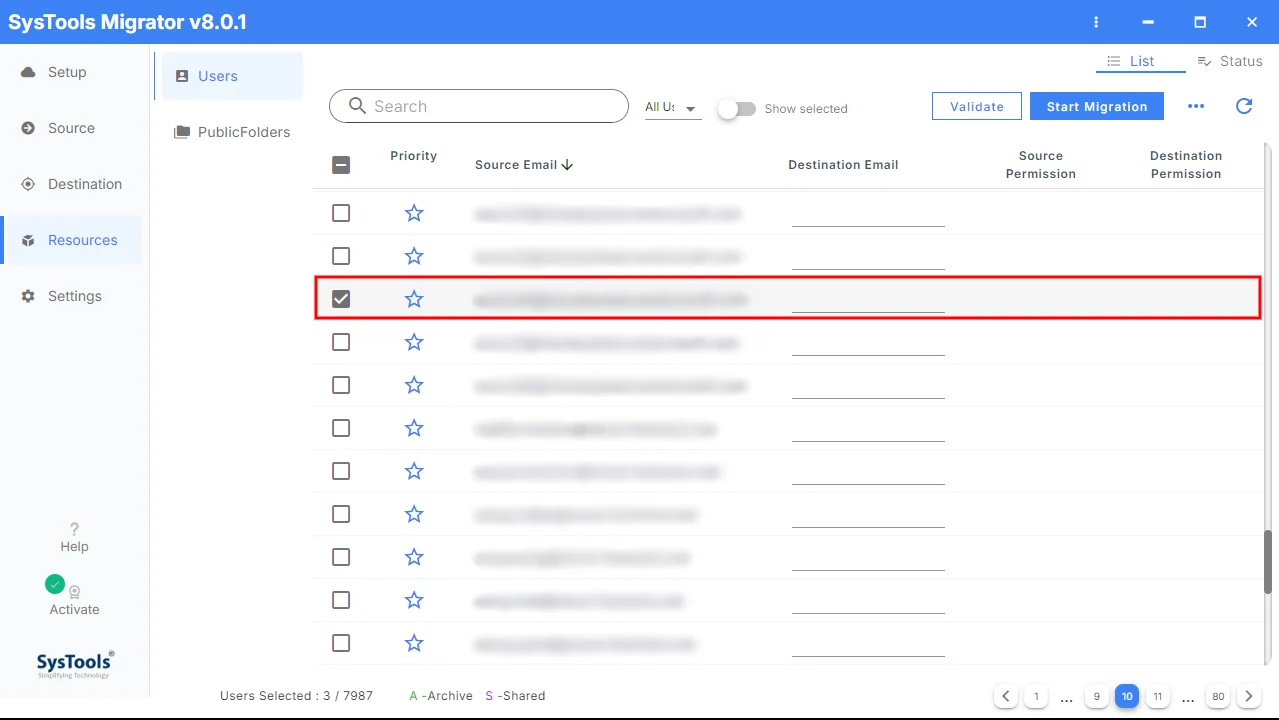Viewport: 1279px width, 720px height.
Task: Jump to page 1
Action: 1036,696
